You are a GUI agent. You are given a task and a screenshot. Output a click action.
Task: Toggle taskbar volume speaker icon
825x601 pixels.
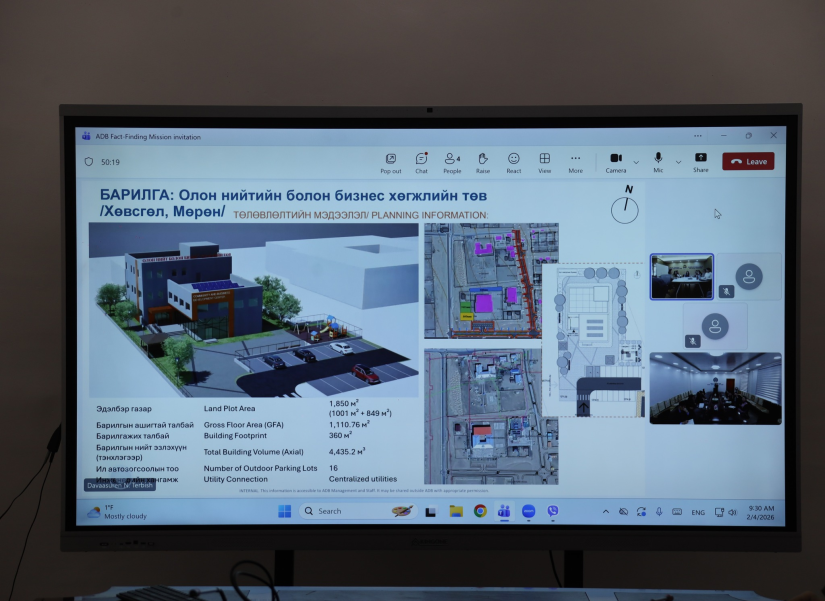coord(733,512)
